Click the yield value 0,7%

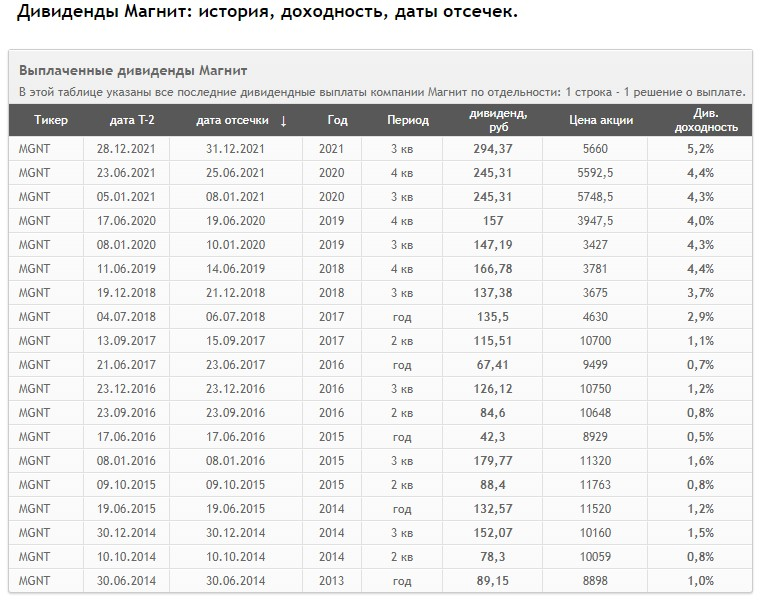click(700, 364)
